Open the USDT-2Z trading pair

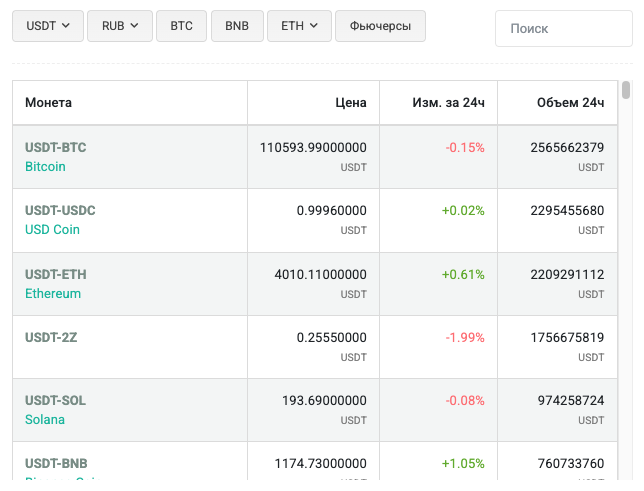coord(51,337)
